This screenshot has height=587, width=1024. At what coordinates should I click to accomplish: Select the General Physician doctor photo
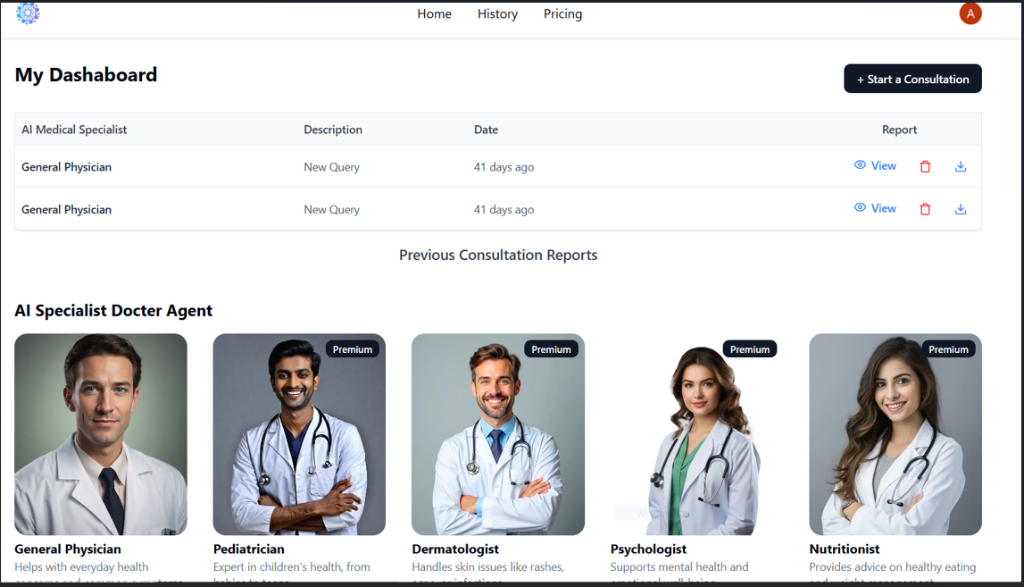coord(101,434)
